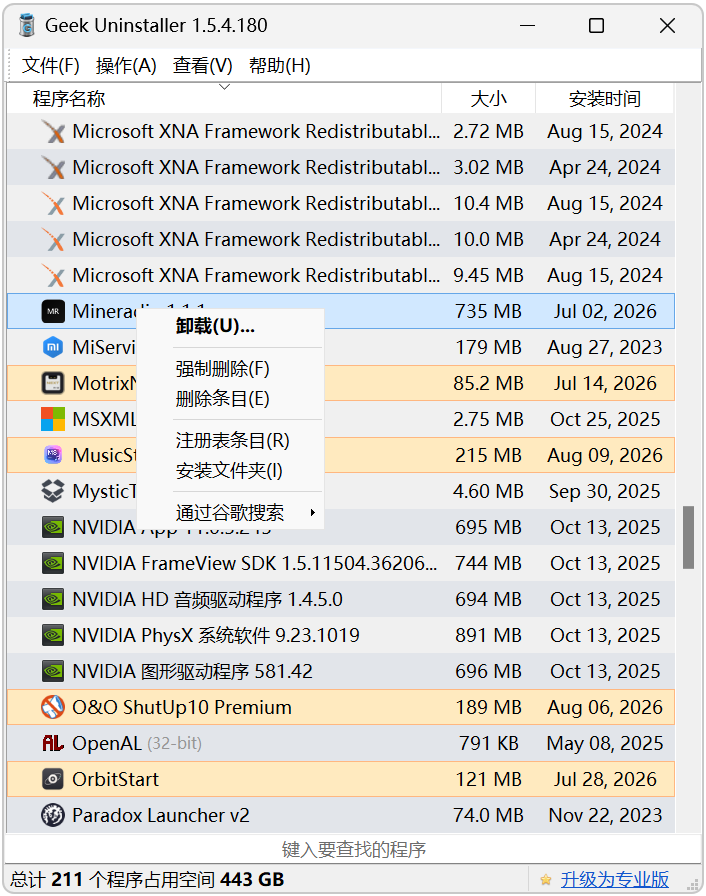This screenshot has height=896, width=706.
Task: Click the MysticT app icon
Action: (53, 491)
